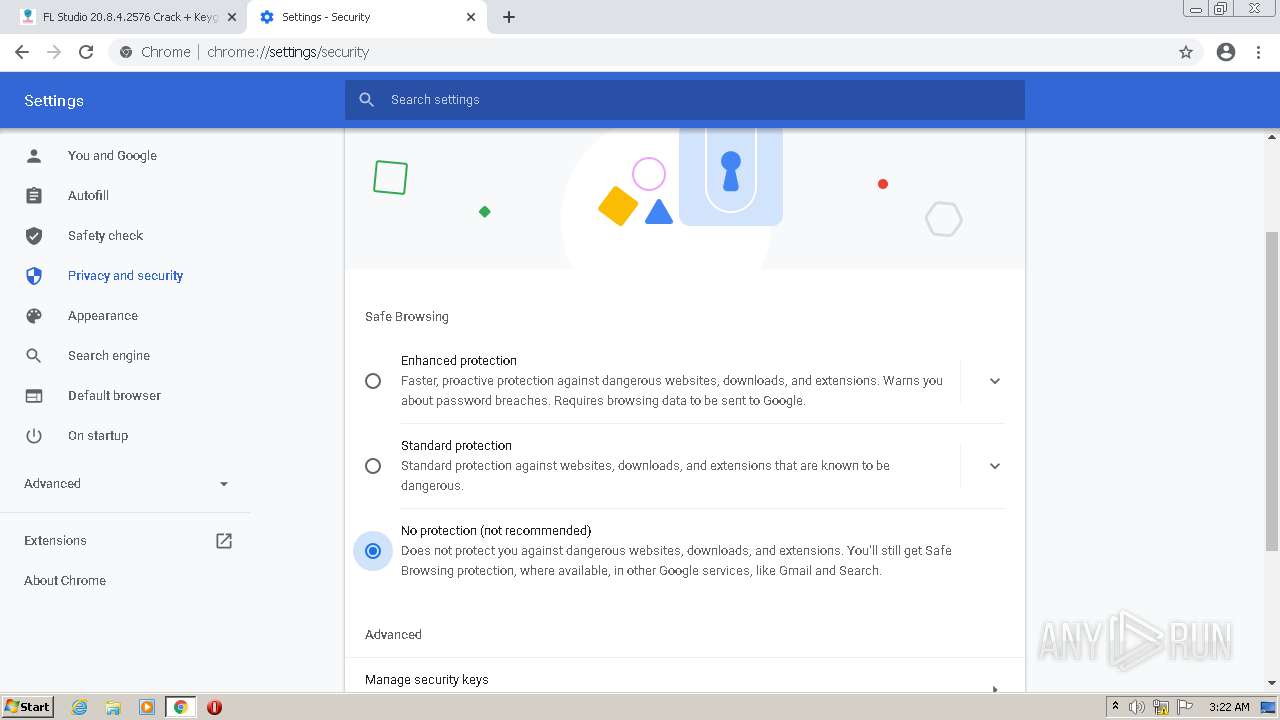Select the No protection radio button
1280x720 pixels.
373,551
